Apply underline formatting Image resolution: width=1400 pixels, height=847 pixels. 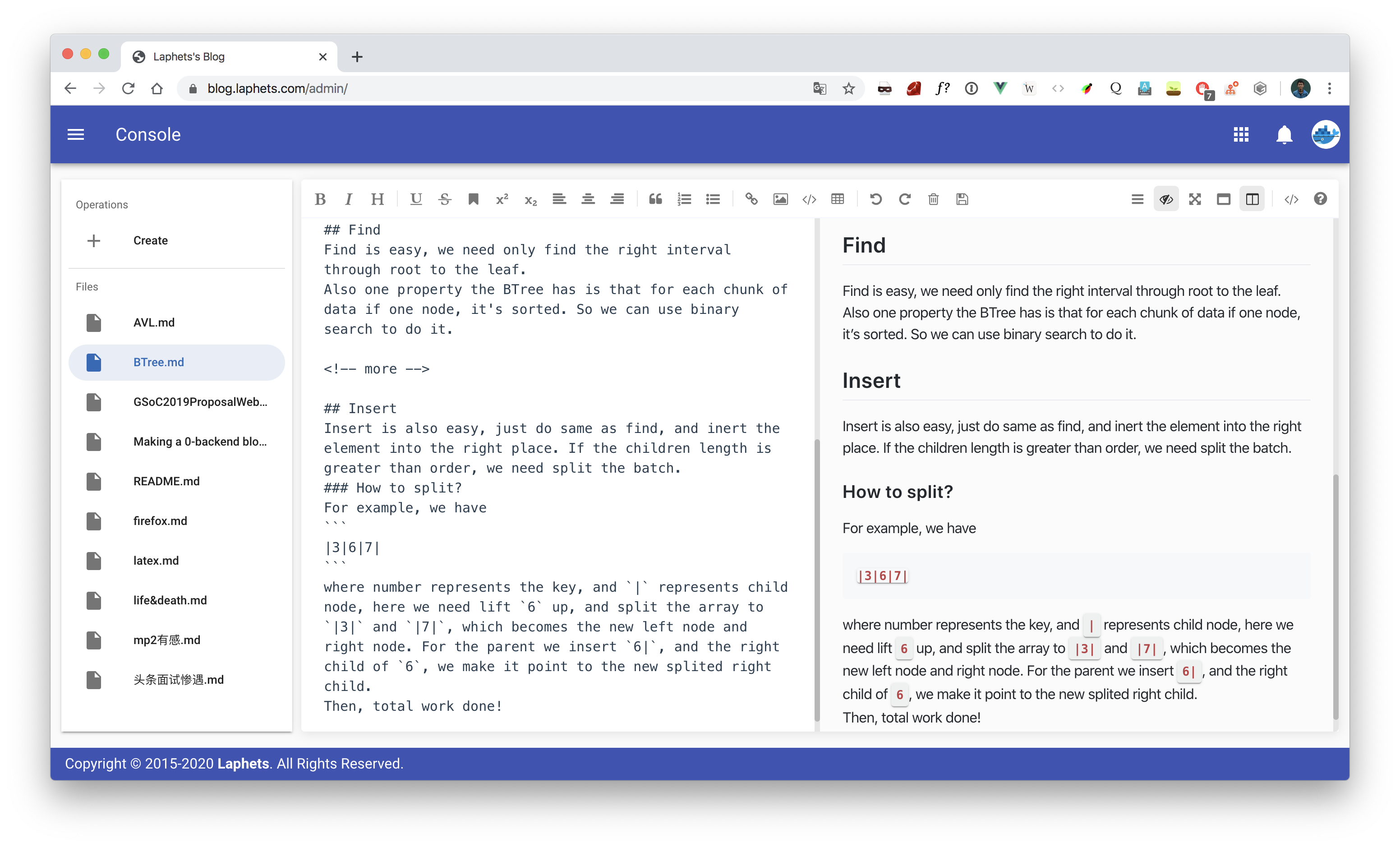click(416, 199)
